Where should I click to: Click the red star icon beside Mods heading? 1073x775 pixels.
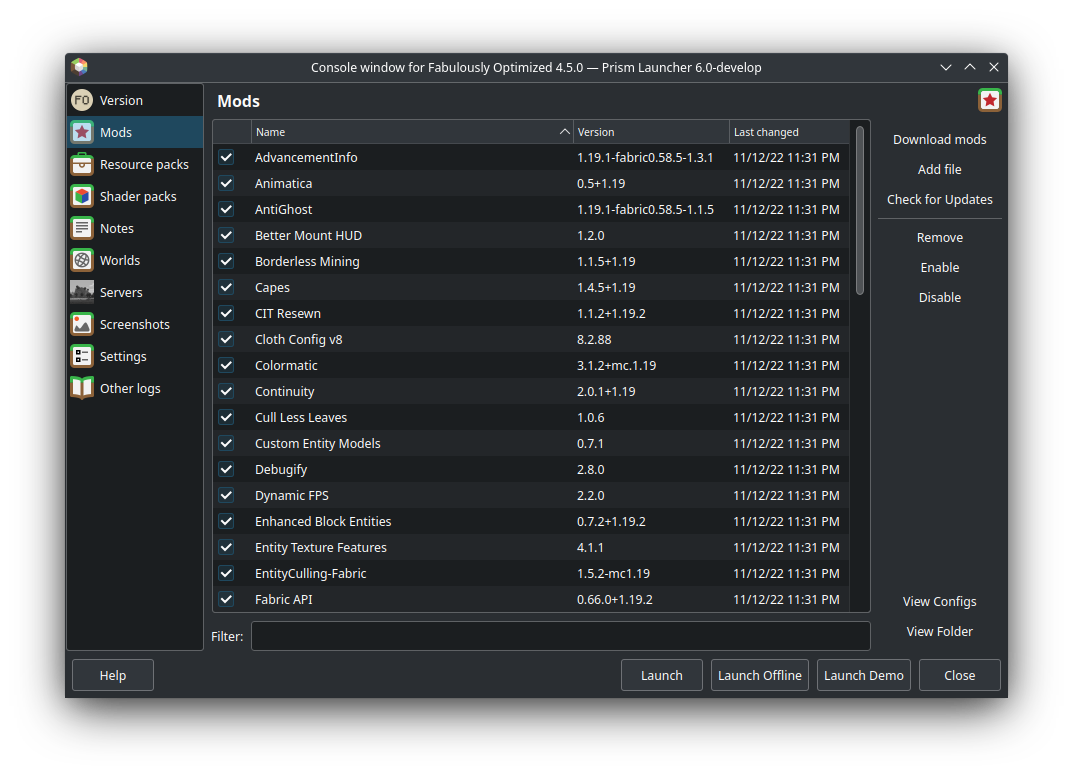click(990, 101)
